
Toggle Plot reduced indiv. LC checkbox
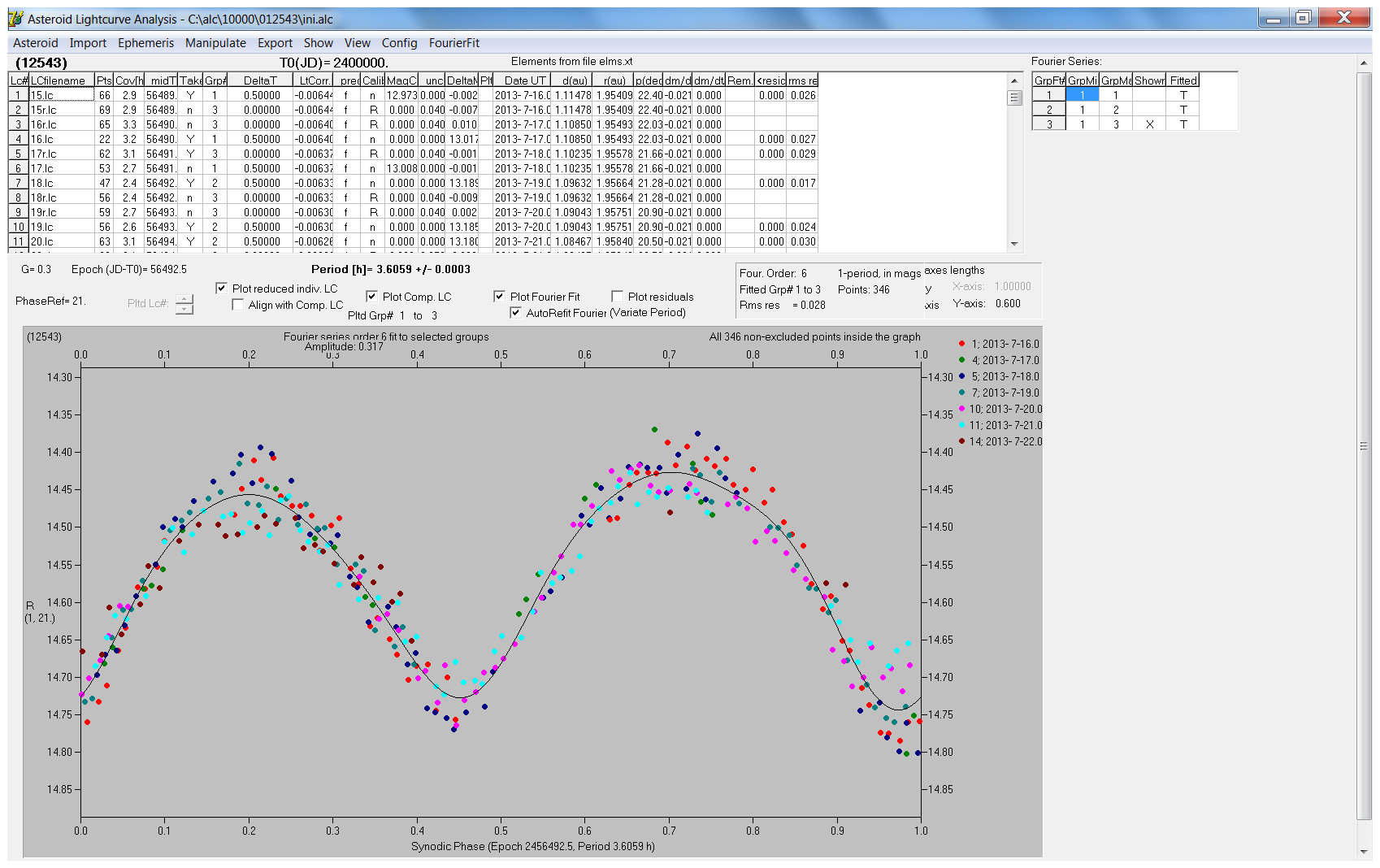pyautogui.click(x=221, y=288)
